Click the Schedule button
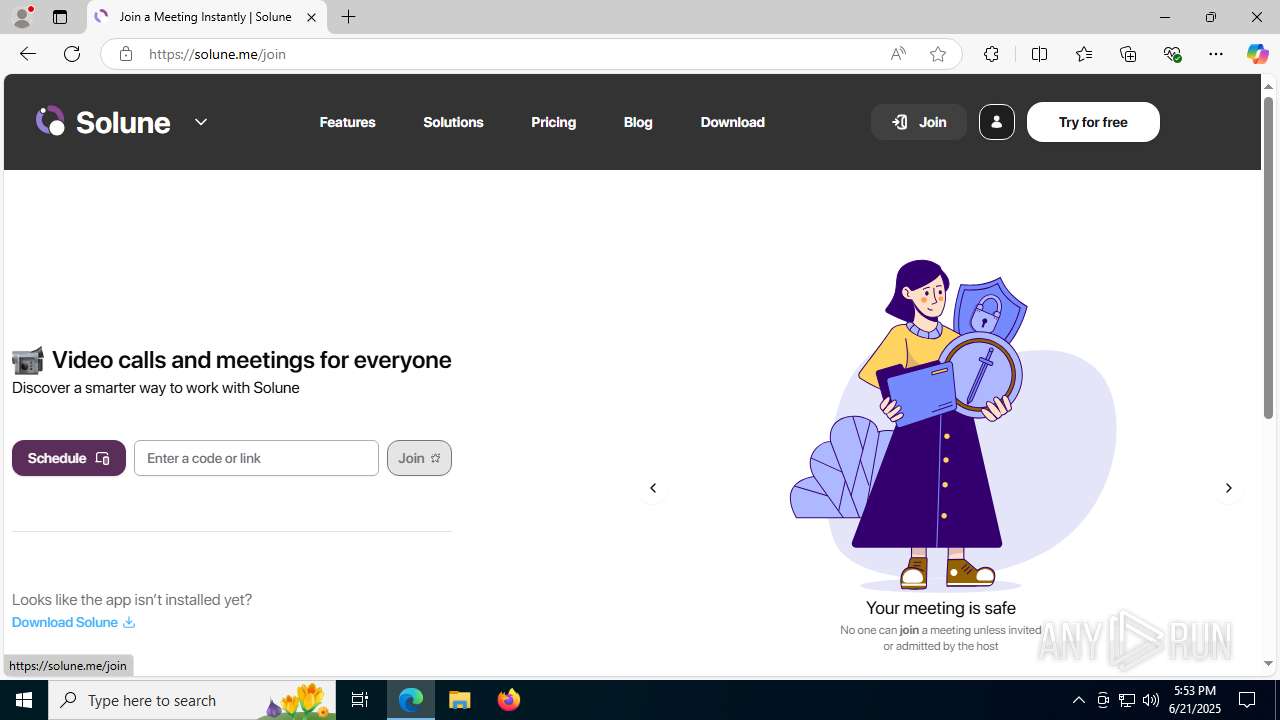1280x720 pixels. (x=69, y=458)
